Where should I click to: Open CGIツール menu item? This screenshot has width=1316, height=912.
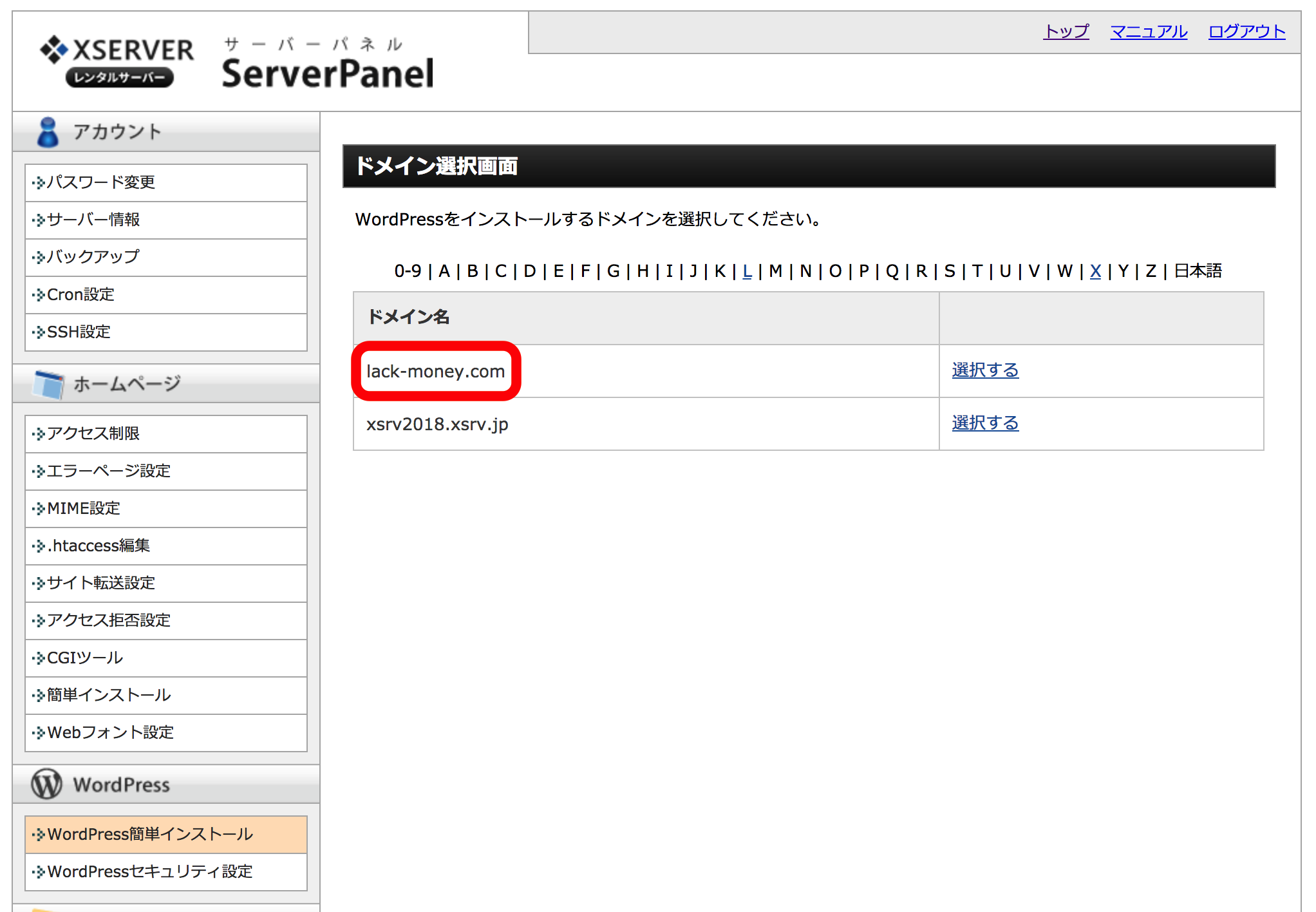tap(166, 658)
